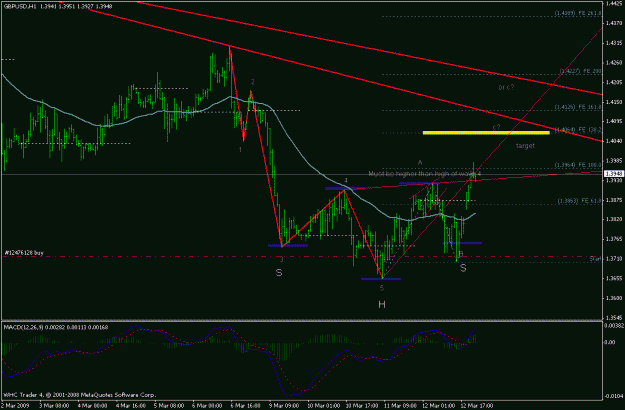This screenshot has height=410, width=625.
Task: Click the FE 161.8 Fibonacci level label
Action: 578,107
